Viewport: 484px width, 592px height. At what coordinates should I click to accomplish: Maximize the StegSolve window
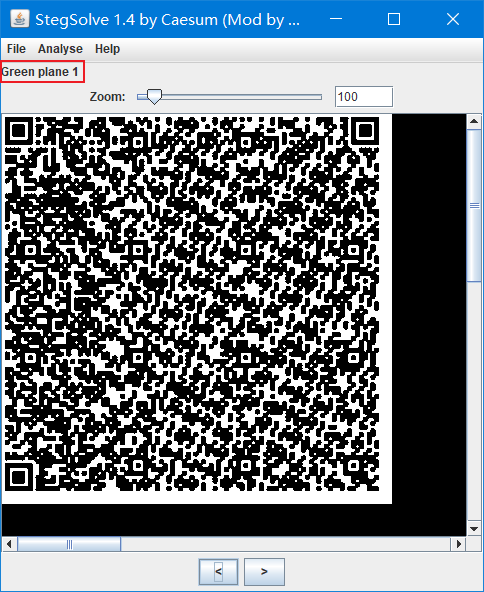coord(394,19)
